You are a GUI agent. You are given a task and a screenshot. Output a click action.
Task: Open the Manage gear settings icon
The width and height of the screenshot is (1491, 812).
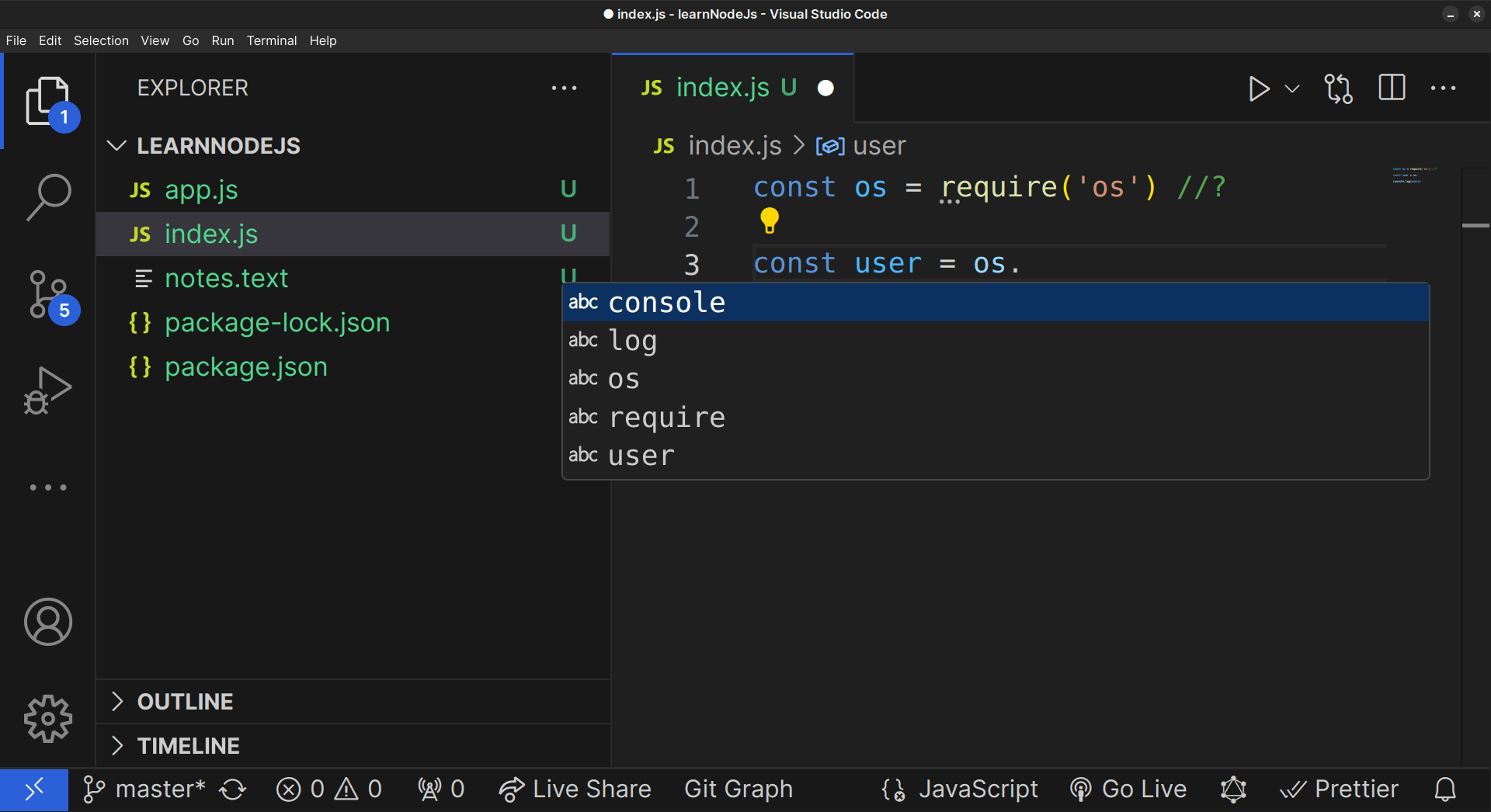click(48, 718)
